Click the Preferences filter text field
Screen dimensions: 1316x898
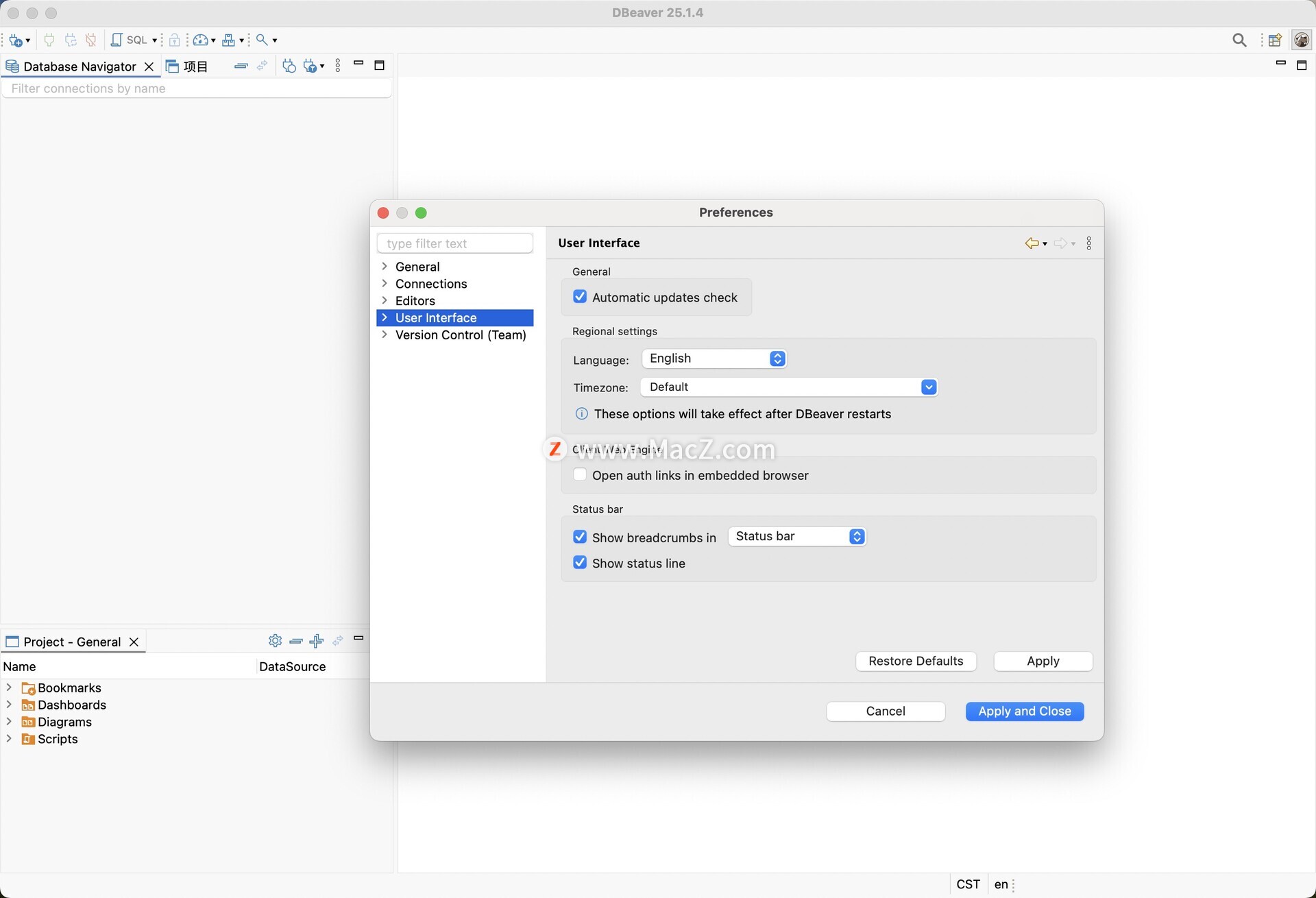pyautogui.click(x=454, y=243)
